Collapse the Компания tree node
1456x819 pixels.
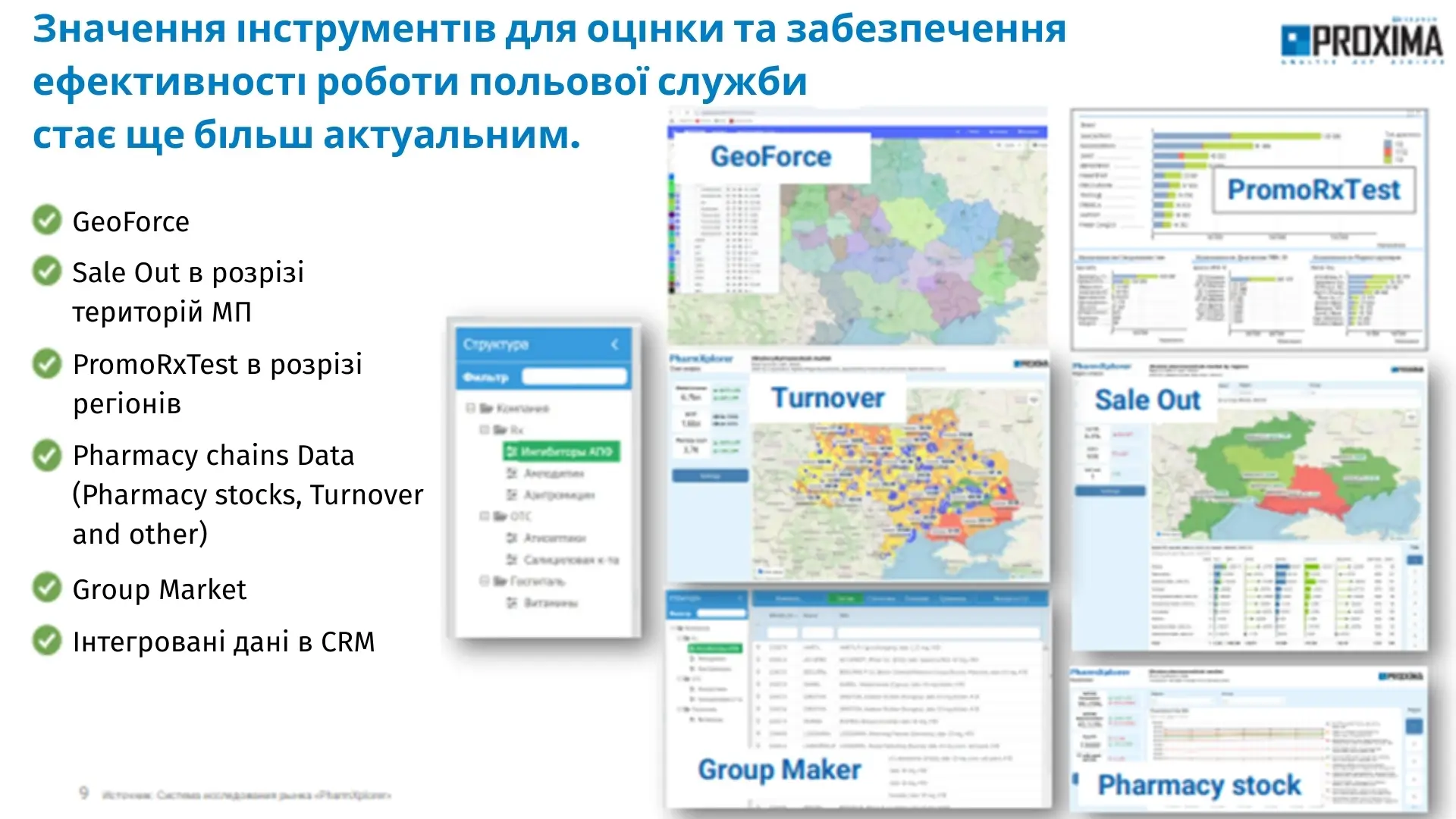point(470,408)
